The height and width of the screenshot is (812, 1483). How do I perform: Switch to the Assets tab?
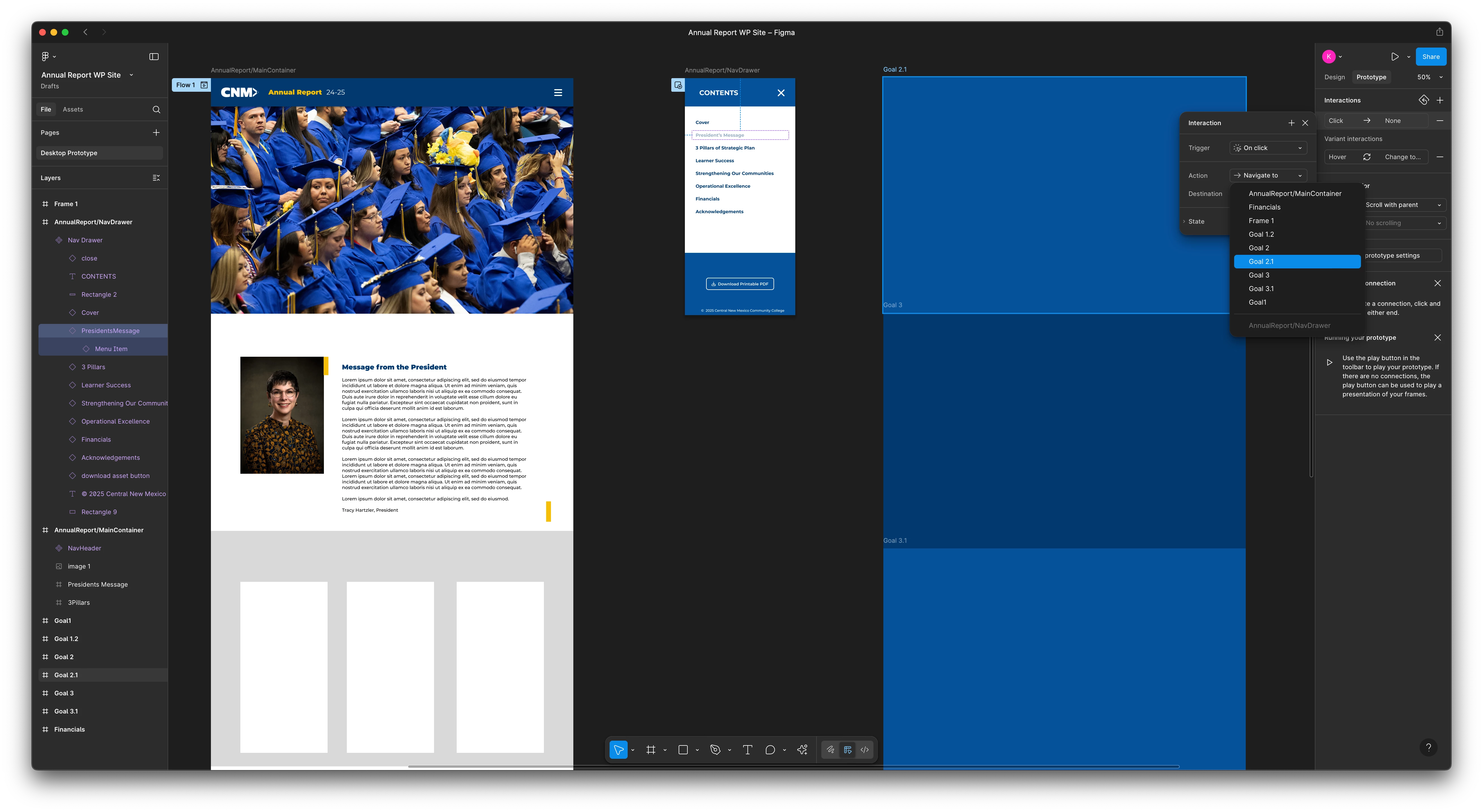72,109
